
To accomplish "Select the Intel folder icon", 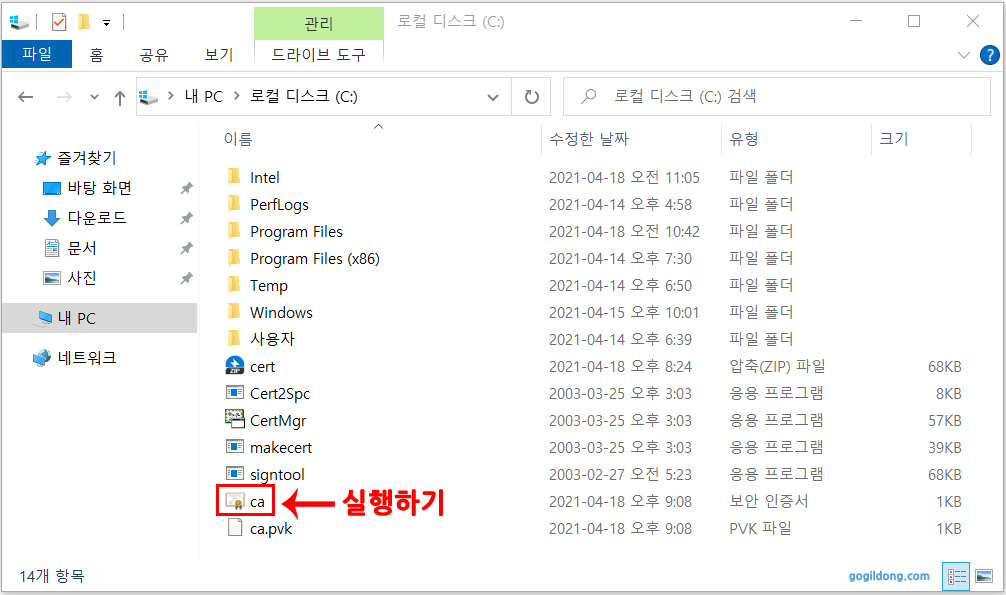I will (234, 177).
